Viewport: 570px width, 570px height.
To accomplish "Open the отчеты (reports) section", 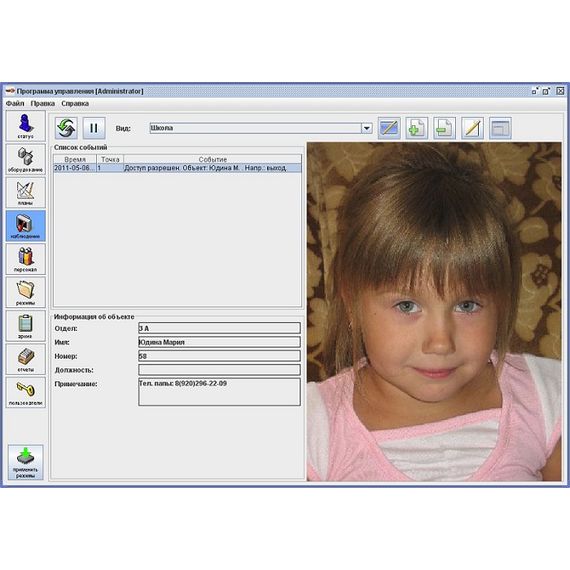I will point(25,359).
